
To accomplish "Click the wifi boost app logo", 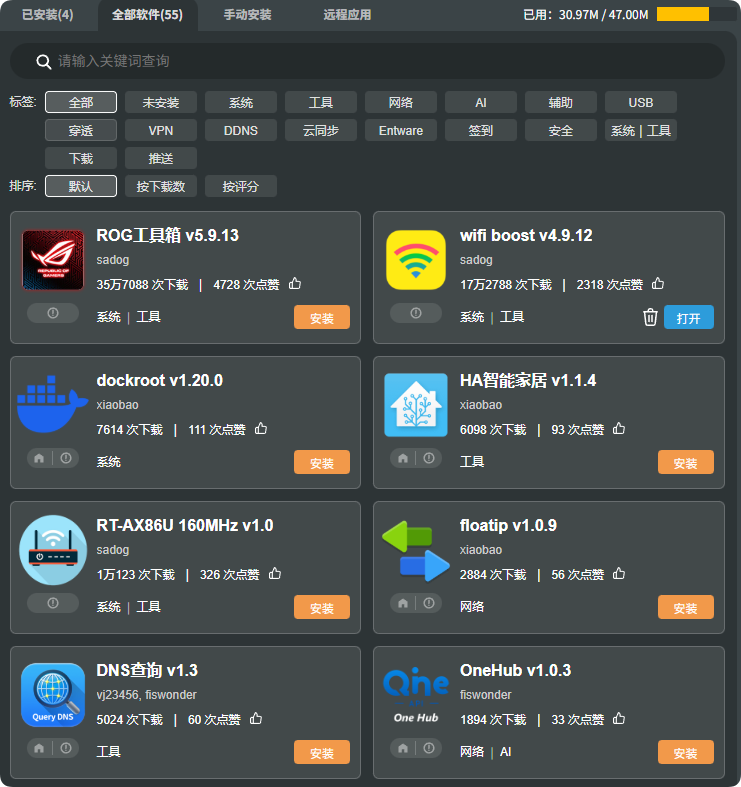I will tap(416, 260).
